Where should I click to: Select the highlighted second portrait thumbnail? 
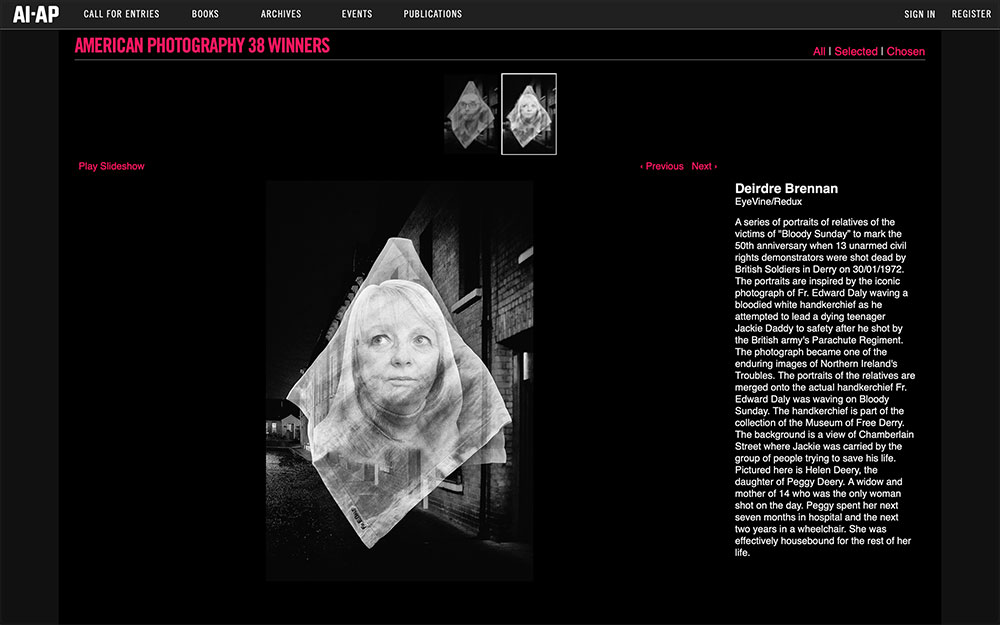pyautogui.click(x=529, y=114)
